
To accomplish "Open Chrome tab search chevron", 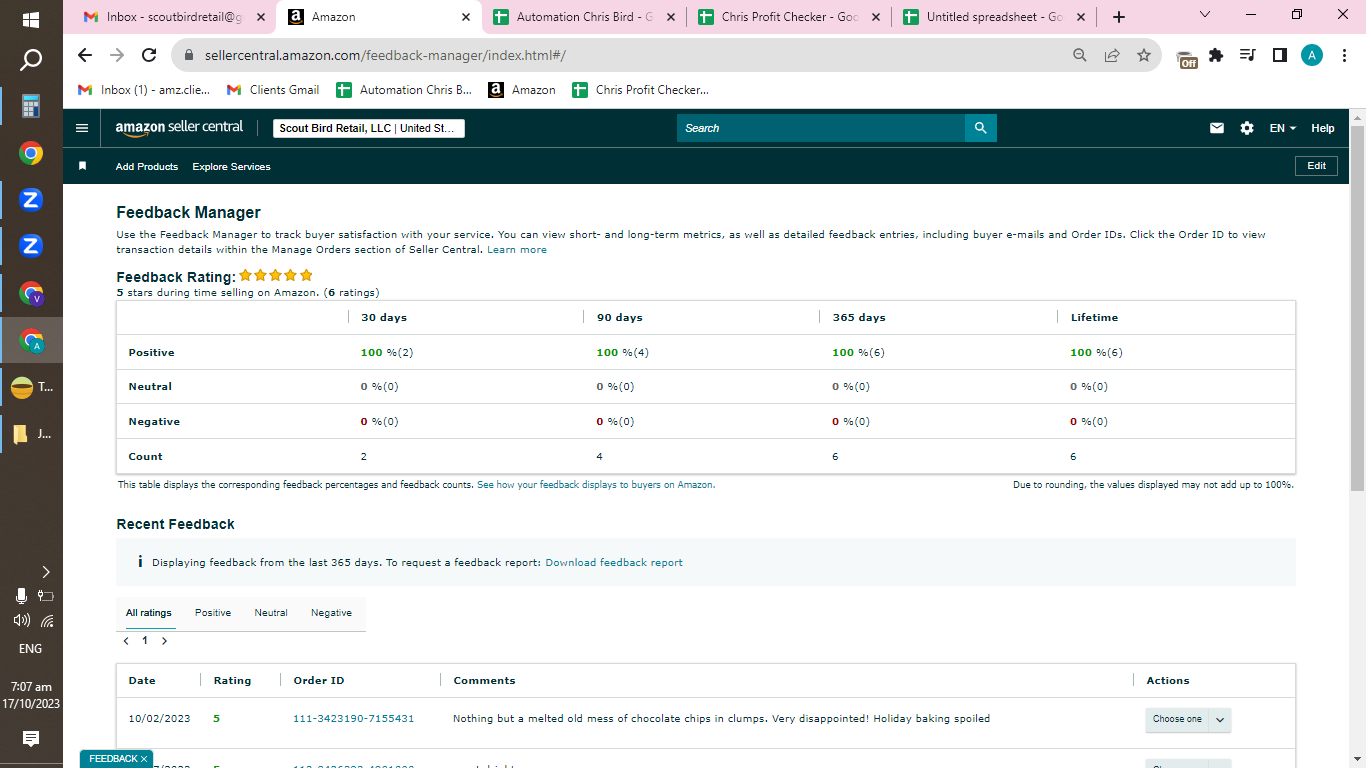I will click(1204, 15).
